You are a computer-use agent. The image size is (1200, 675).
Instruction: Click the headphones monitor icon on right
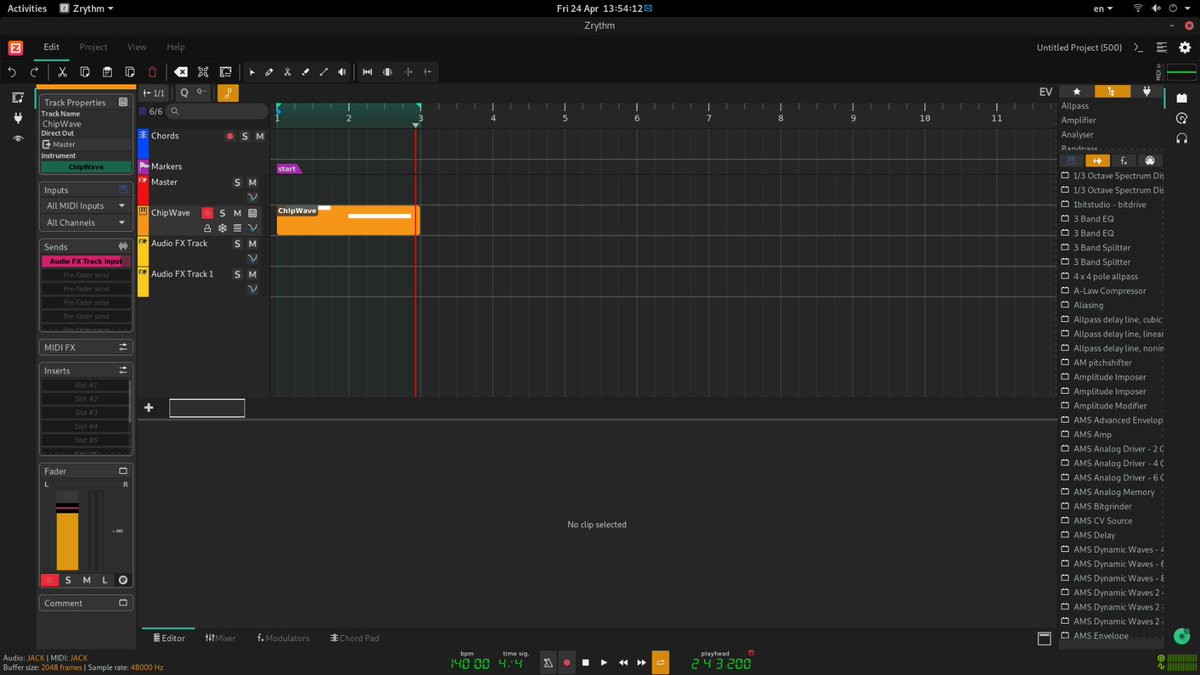[x=1182, y=138]
